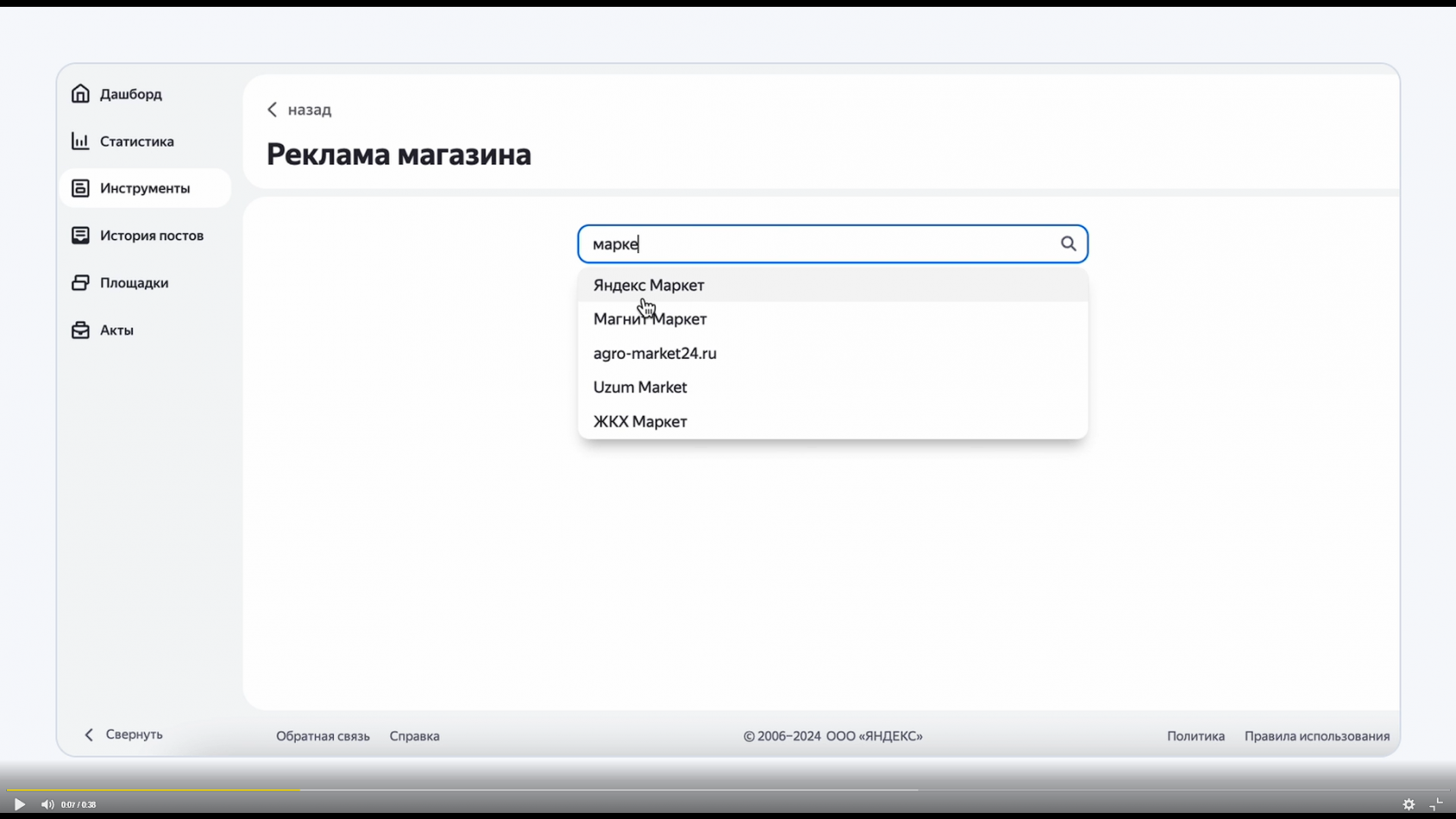This screenshot has width=1456, height=819.
Task: Open Политика footer link
Action: tap(1196, 736)
